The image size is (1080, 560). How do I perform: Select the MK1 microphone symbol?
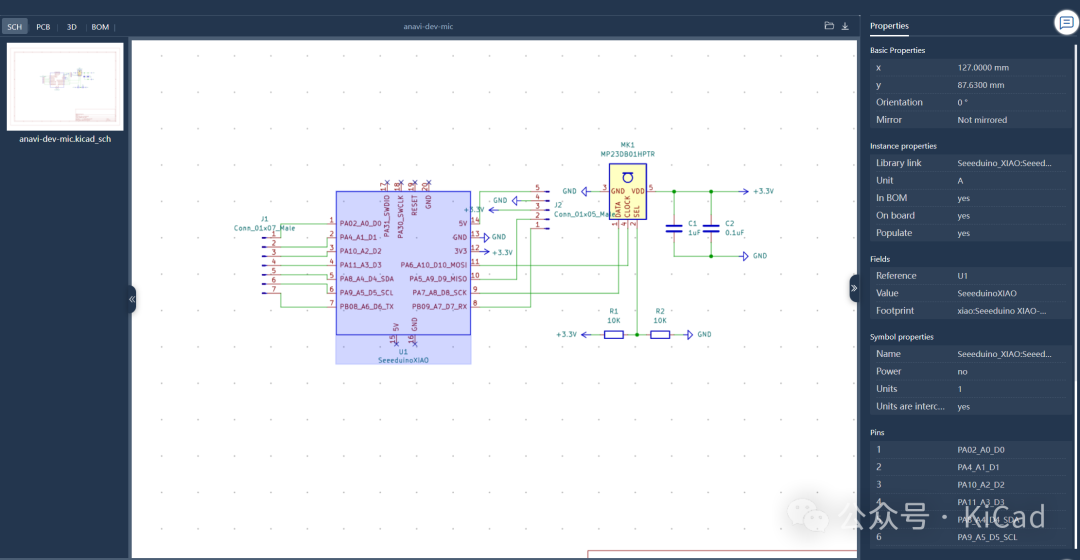[x=627, y=191]
